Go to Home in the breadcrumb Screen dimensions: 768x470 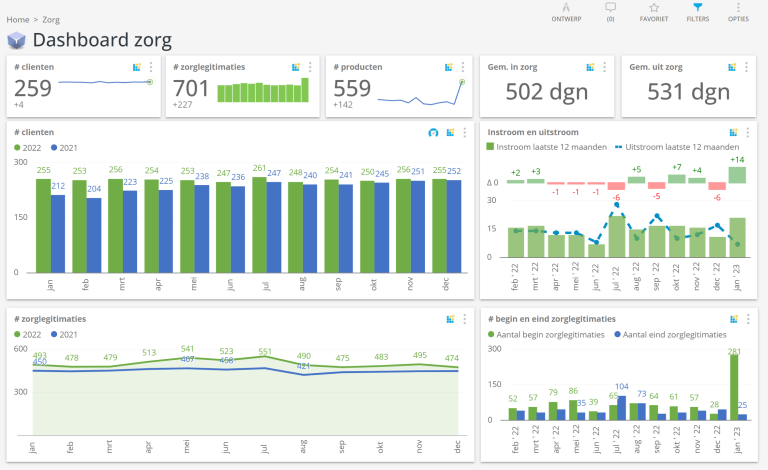(17, 19)
